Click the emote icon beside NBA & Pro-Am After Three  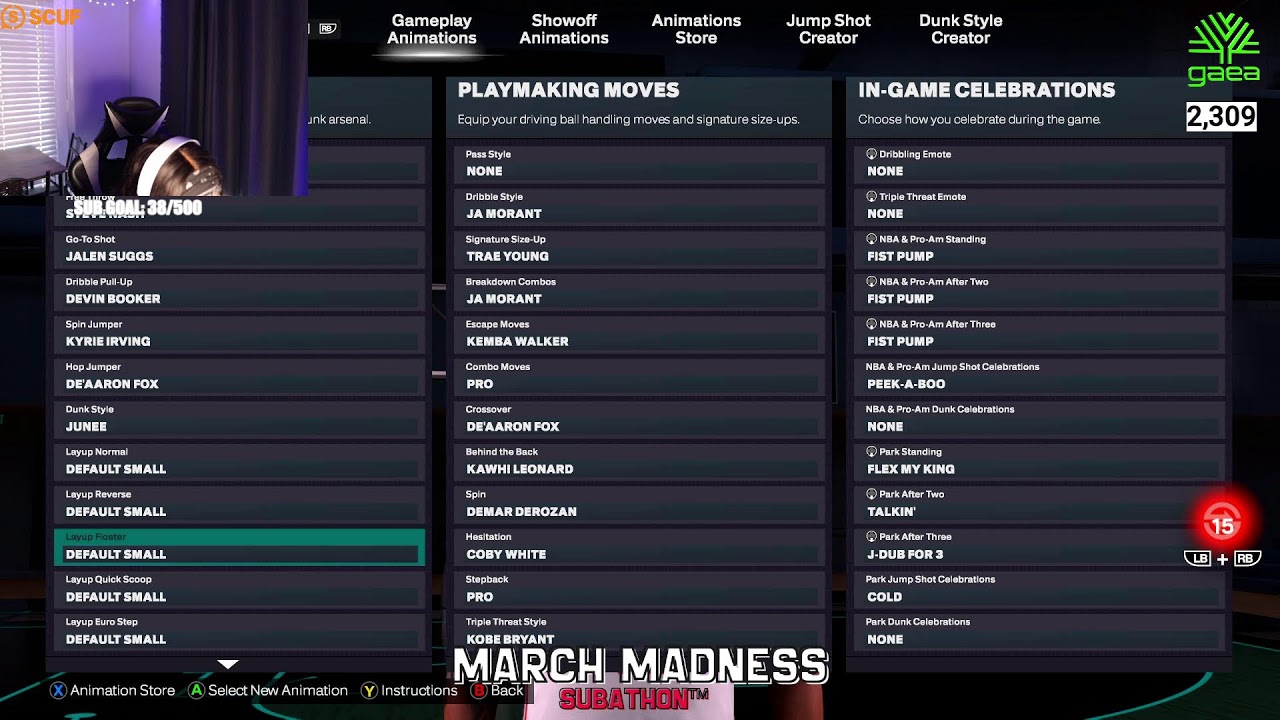[871, 324]
